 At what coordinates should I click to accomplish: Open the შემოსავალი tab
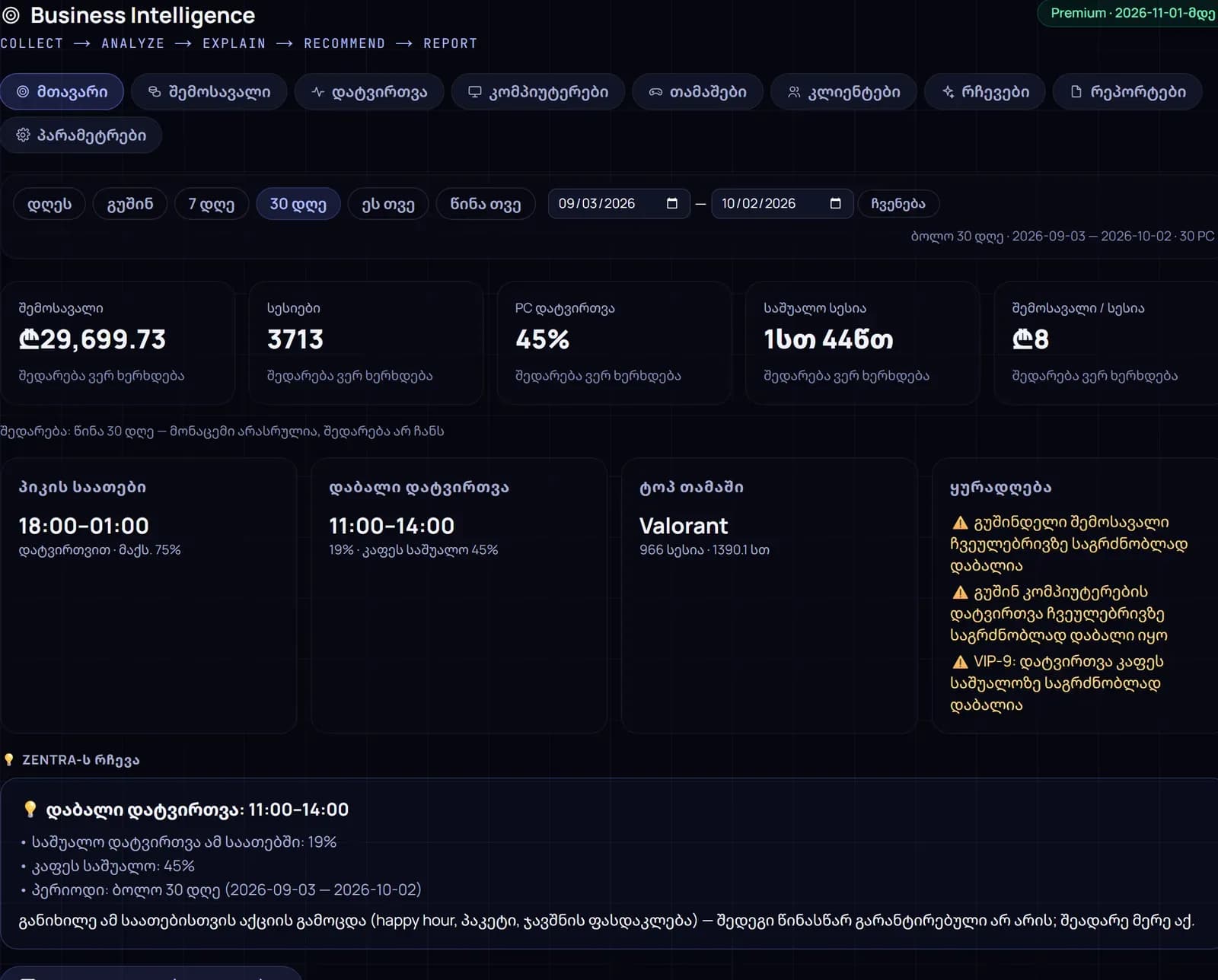pyautogui.click(x=209, y=92)
